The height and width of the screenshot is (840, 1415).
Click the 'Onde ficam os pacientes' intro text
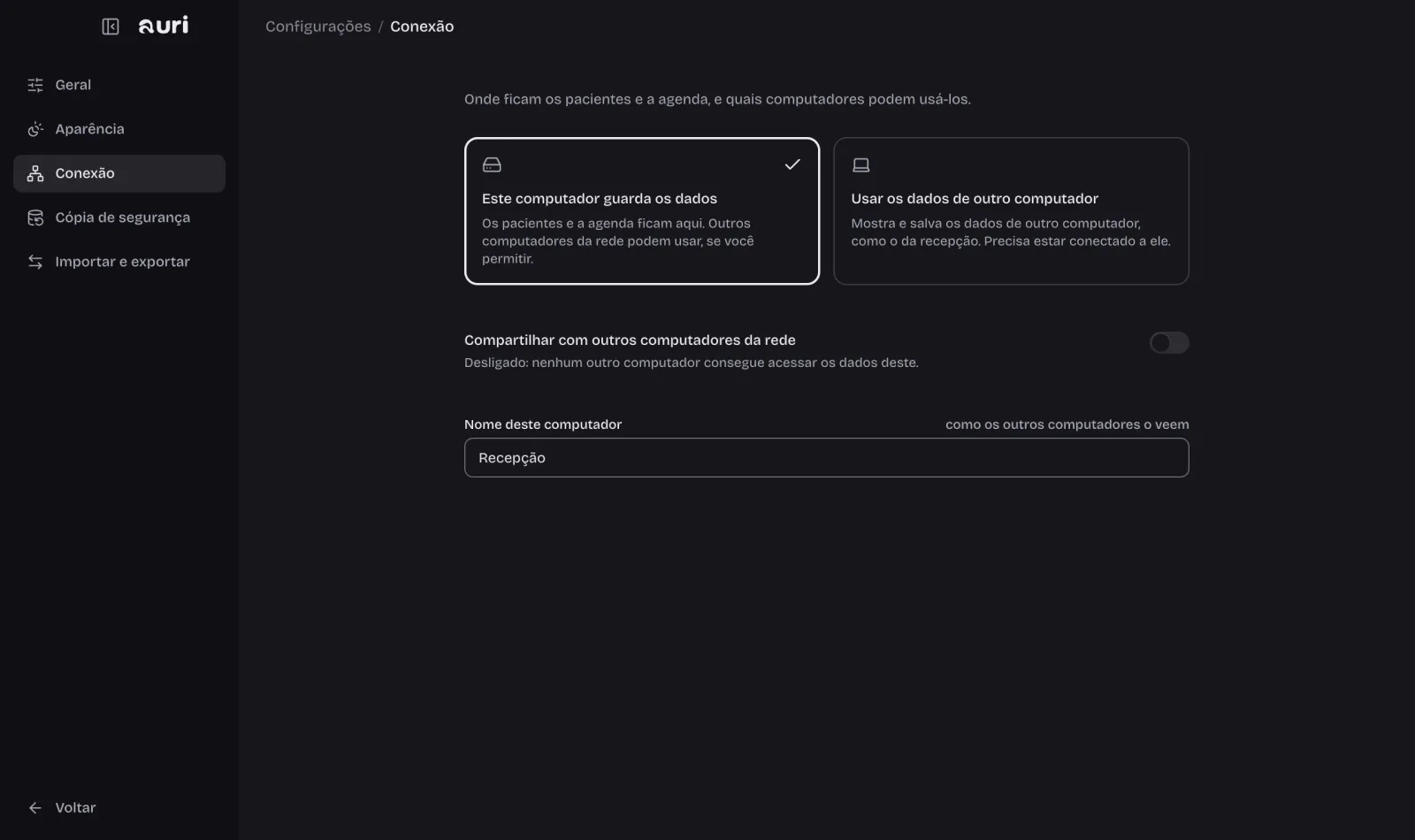click(x=717, y=99)
